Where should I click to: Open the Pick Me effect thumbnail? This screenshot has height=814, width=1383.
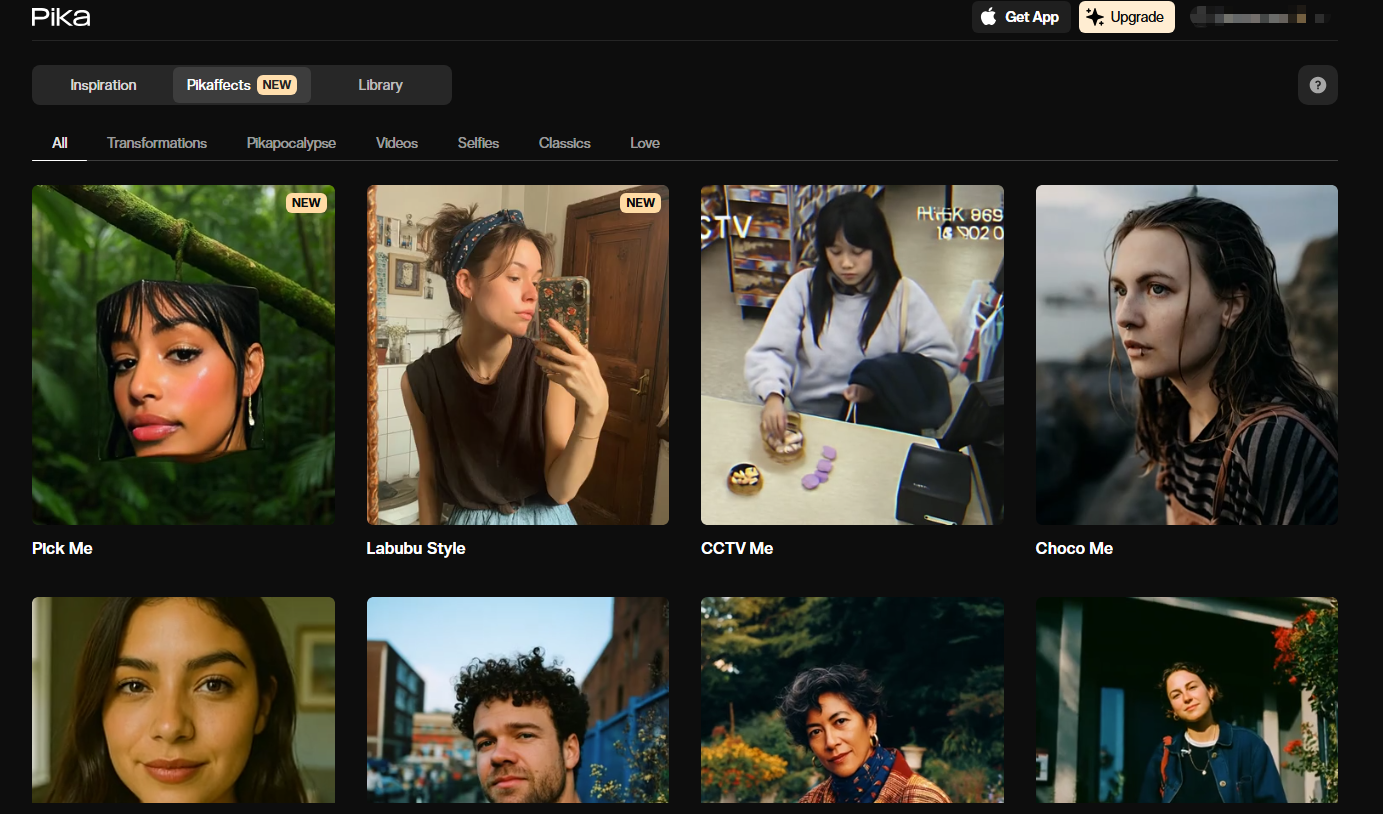pos(183,355)
